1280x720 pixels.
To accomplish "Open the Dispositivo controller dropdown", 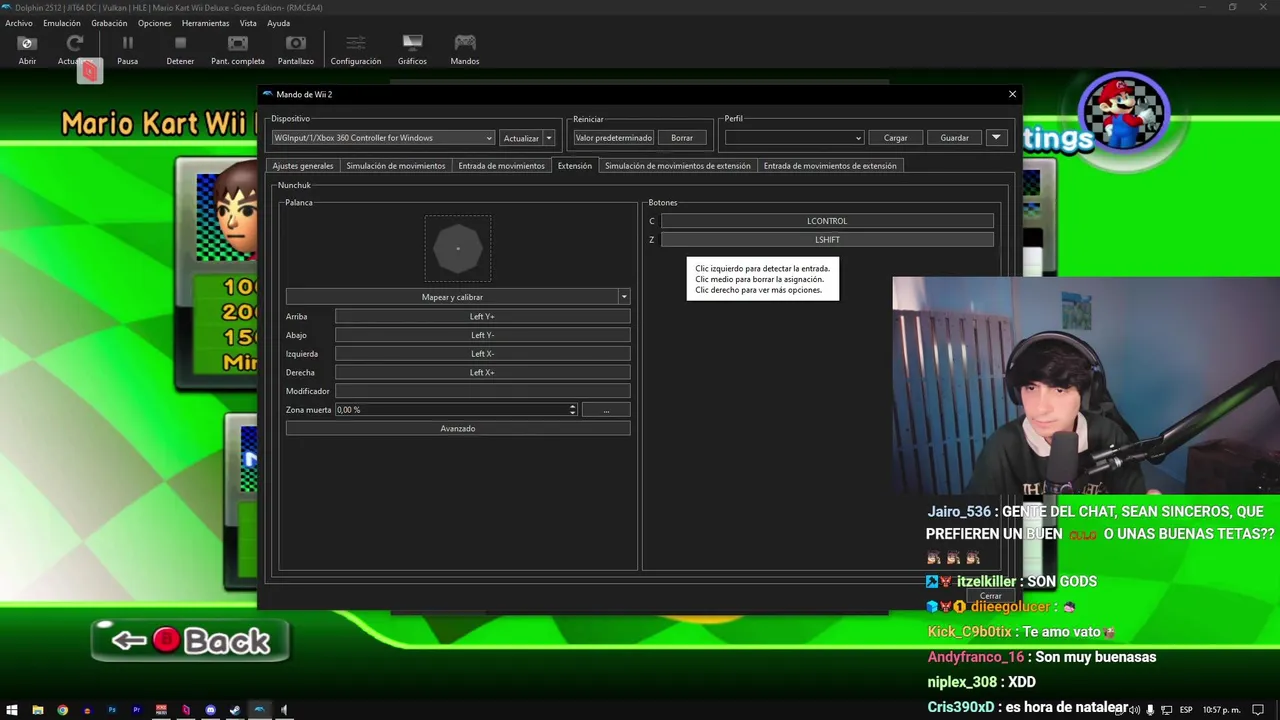I will pyautogui.click(x=383, y=138).
